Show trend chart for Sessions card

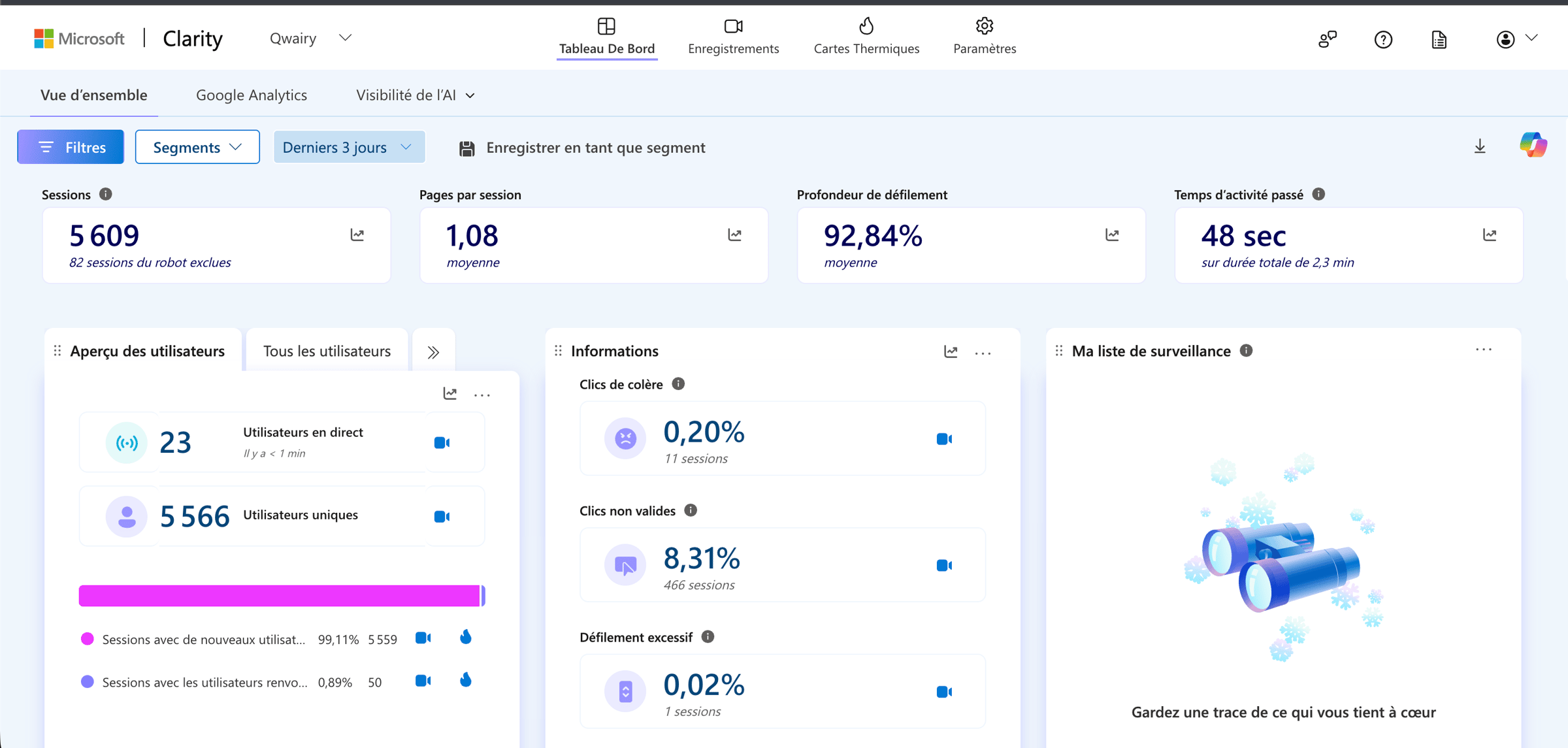point(357,235)
